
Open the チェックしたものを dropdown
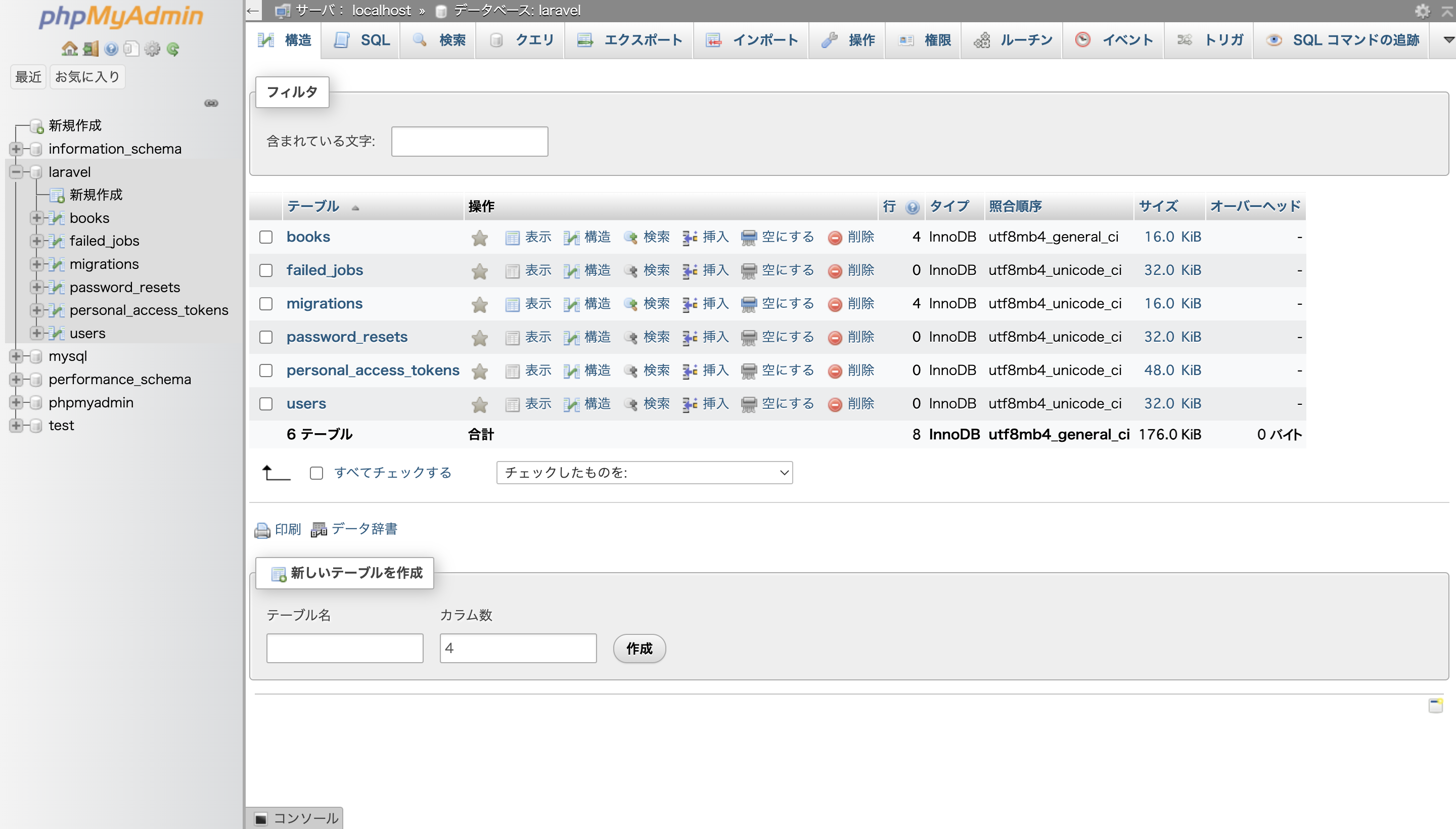point(645,473)
